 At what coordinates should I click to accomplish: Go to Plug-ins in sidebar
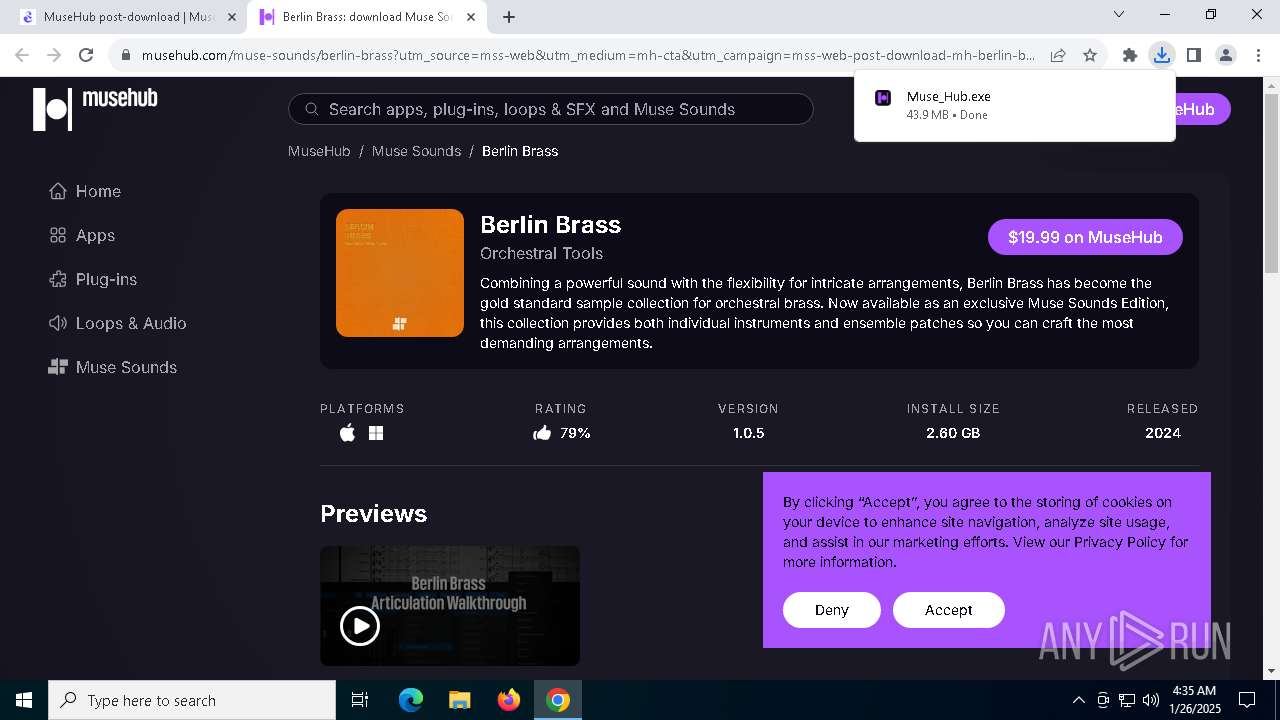93,279
